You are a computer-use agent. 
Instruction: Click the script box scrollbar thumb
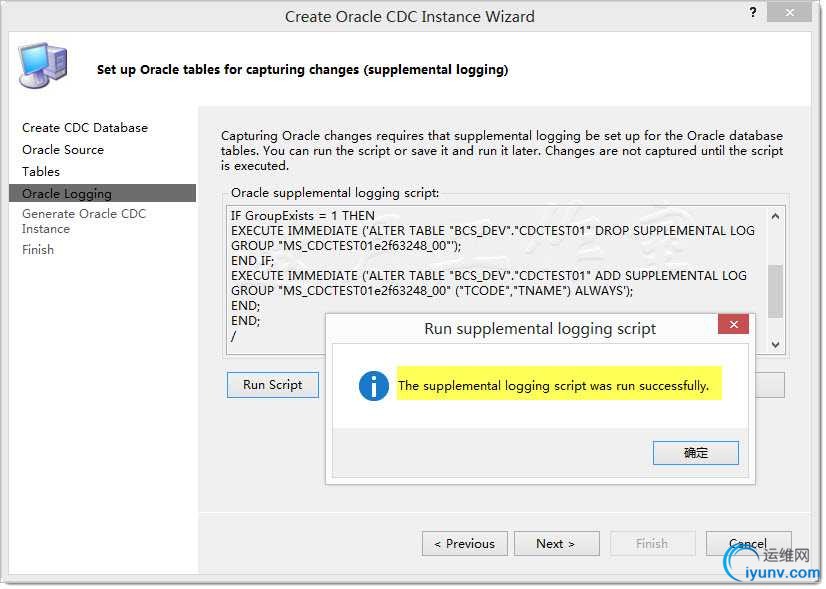775,291
